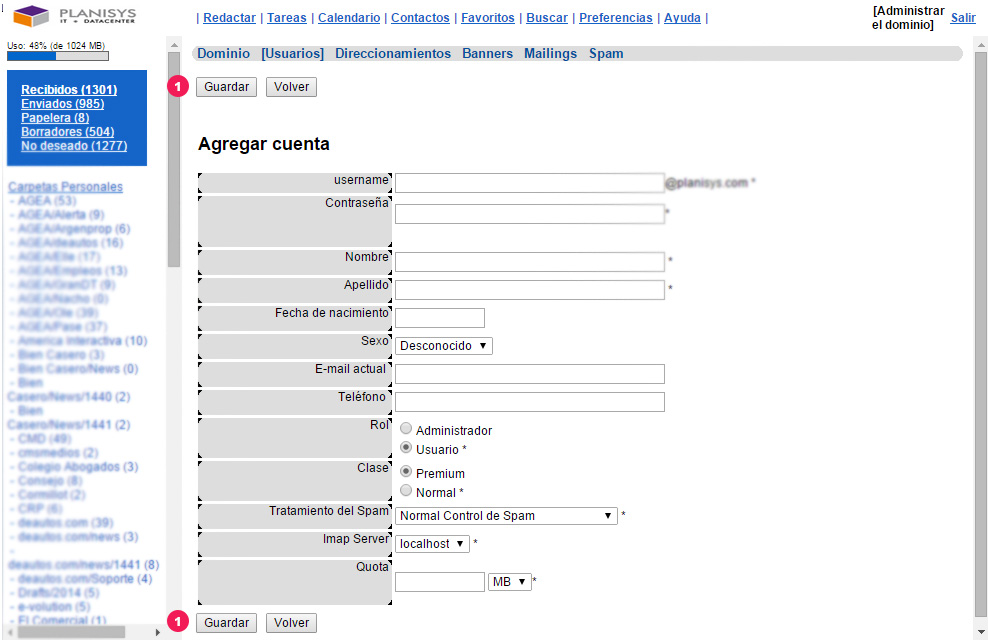Open the Recibidos (1301) folder
This screenshot has width=988, height=640.
[x=69, y=89]
